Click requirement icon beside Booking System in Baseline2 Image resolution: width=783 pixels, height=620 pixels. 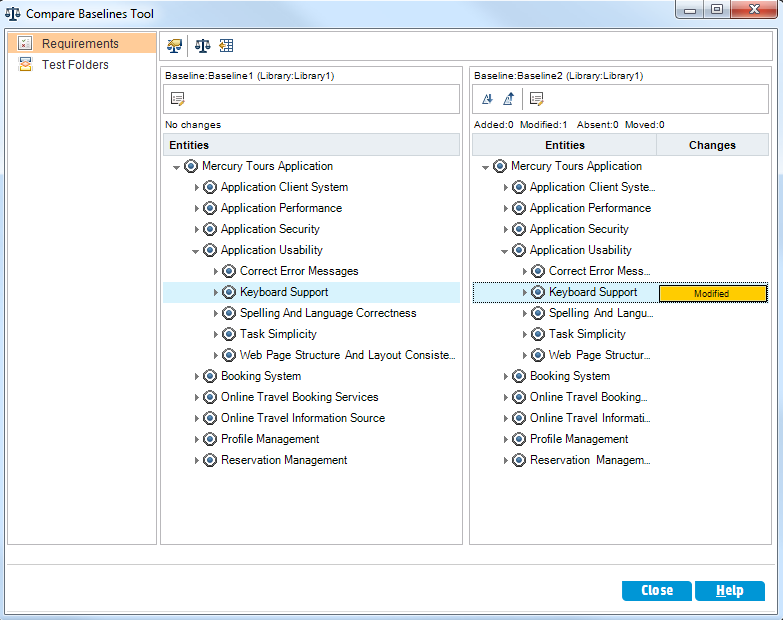click(519, 376)
